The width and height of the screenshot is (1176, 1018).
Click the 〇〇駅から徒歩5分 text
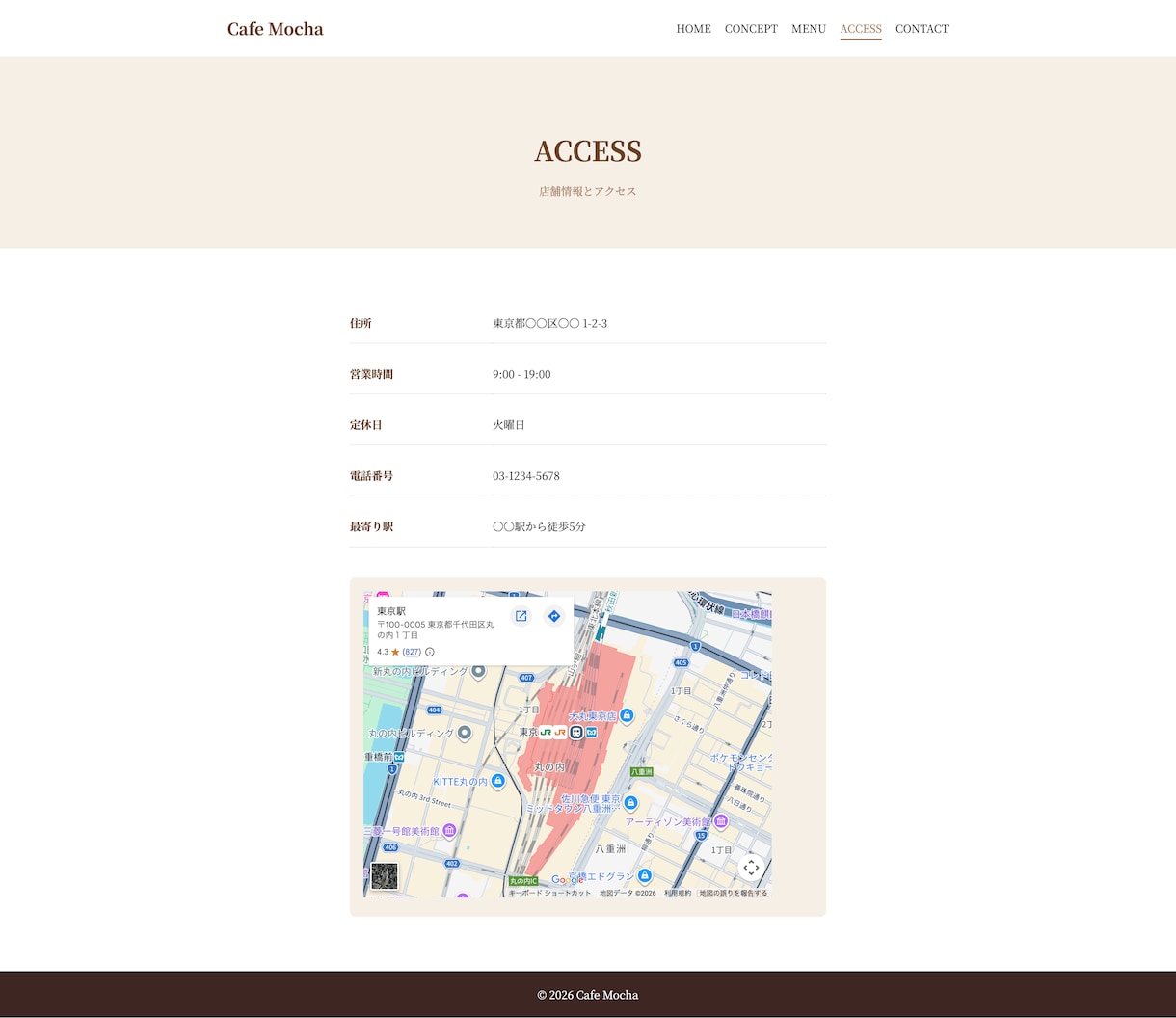click(539, 527)
